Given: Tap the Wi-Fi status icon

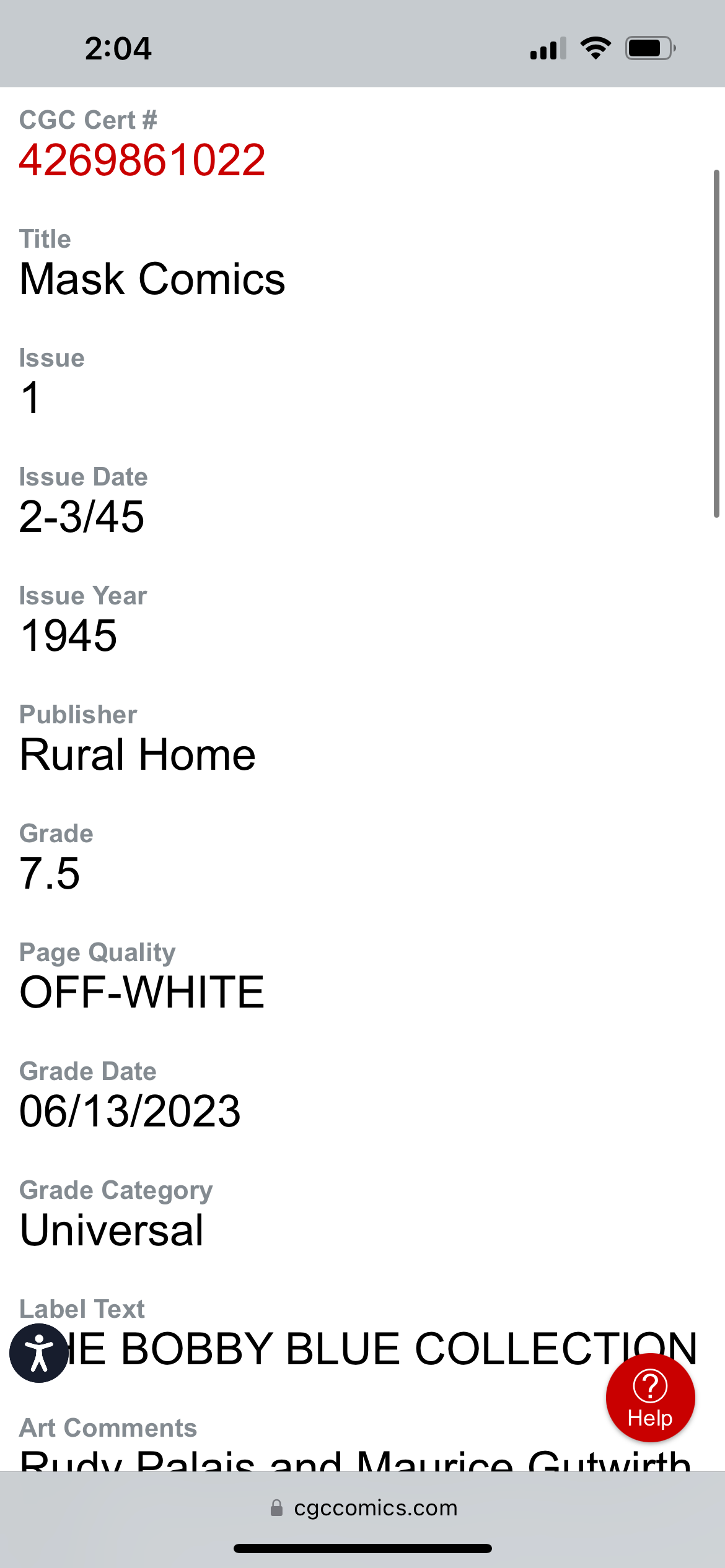Looking at the screenshot, I should [595, 48].
